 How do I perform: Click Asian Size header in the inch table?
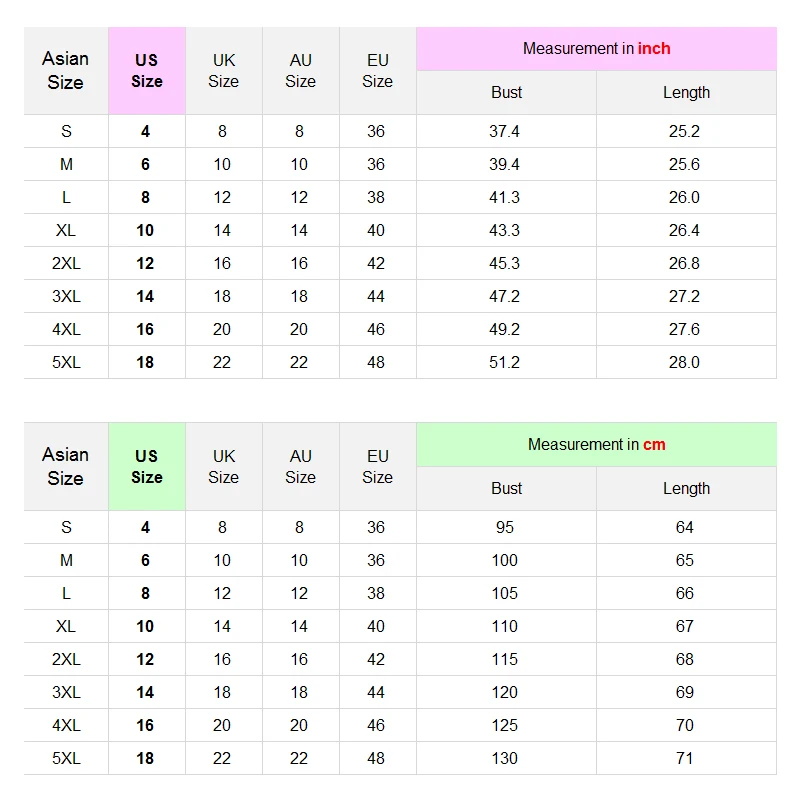pyautogui.click(x=66, y=70)
